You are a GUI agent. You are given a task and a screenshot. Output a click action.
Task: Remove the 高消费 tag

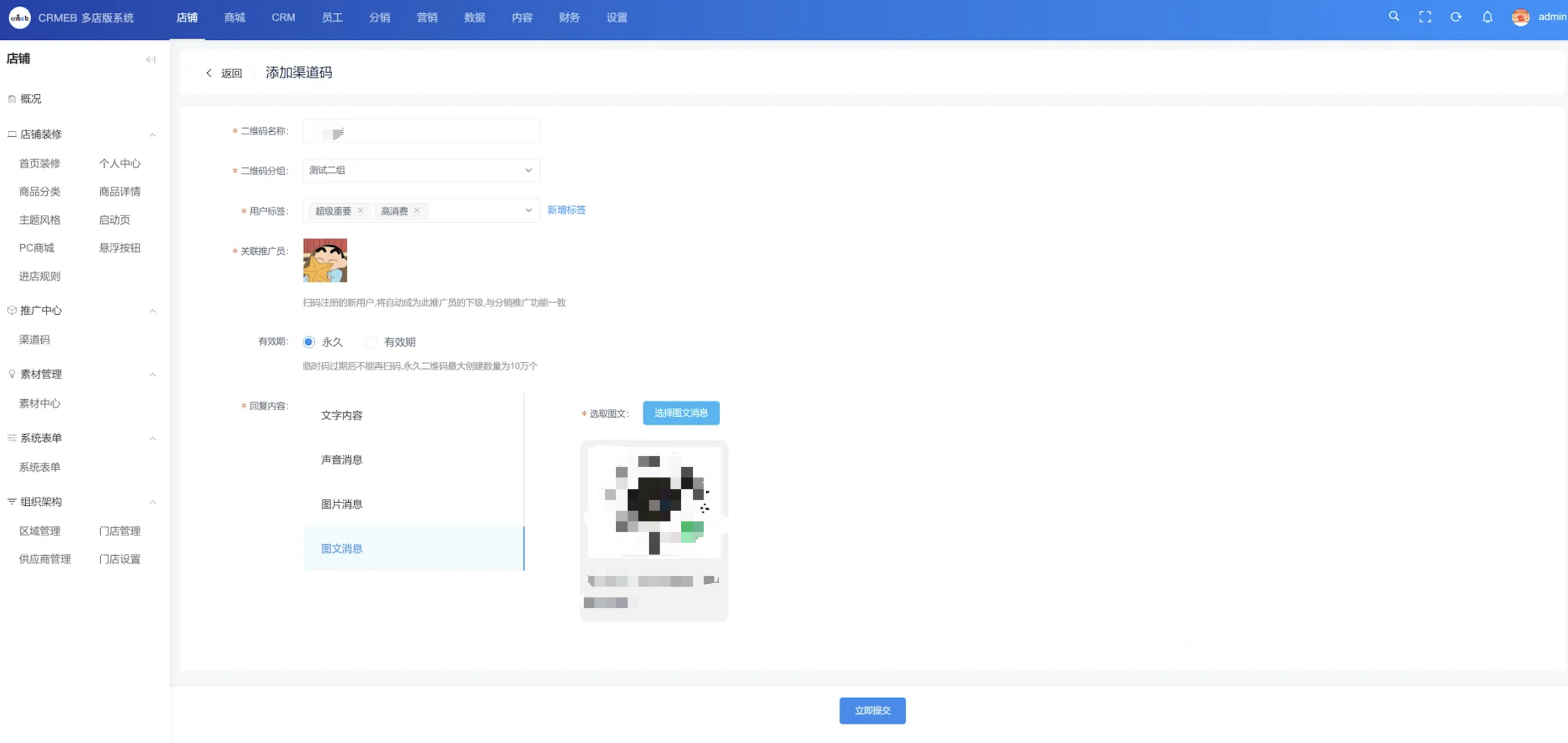pyautogui.click(x=417, y=210)
